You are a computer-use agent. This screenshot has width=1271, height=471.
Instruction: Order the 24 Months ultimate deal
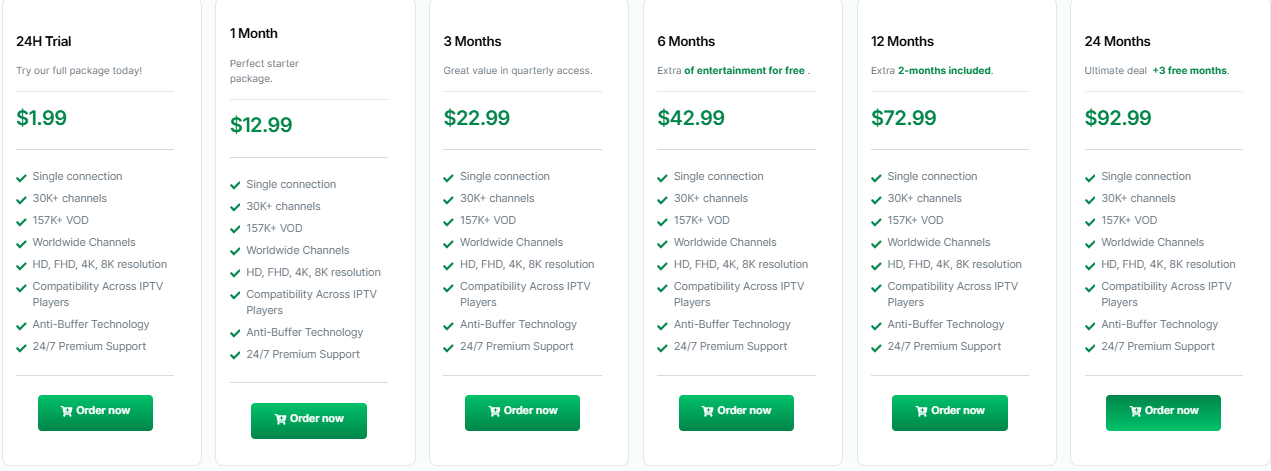tap(1163, 411)
